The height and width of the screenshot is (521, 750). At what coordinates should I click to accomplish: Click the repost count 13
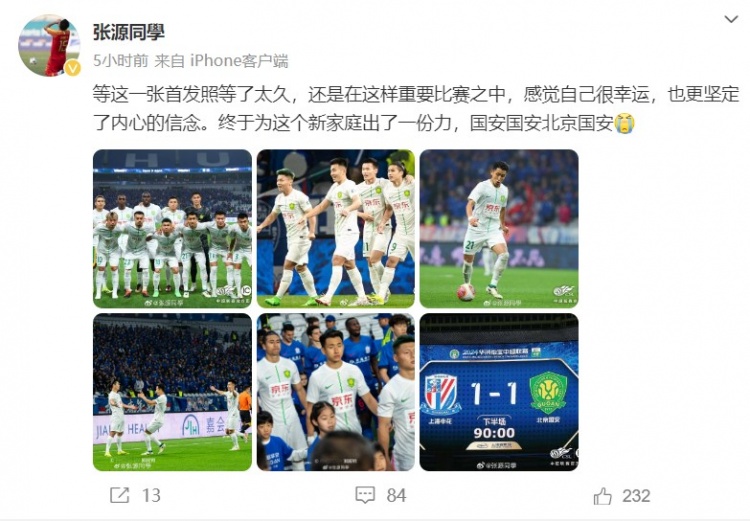[x=151, y=496]
